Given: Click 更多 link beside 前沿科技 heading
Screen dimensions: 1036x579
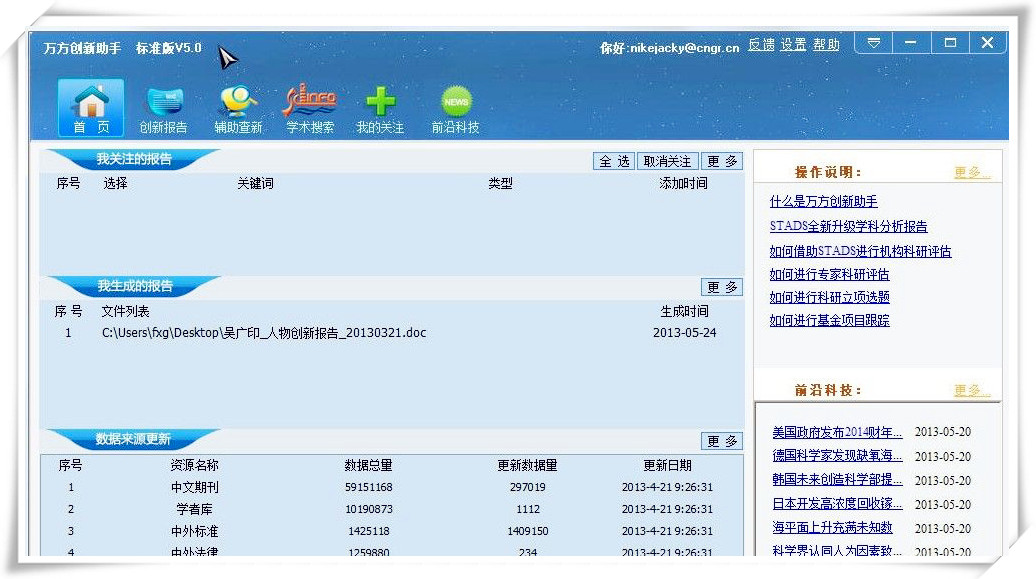Looking at the screenshot, I should coord(972,391).
